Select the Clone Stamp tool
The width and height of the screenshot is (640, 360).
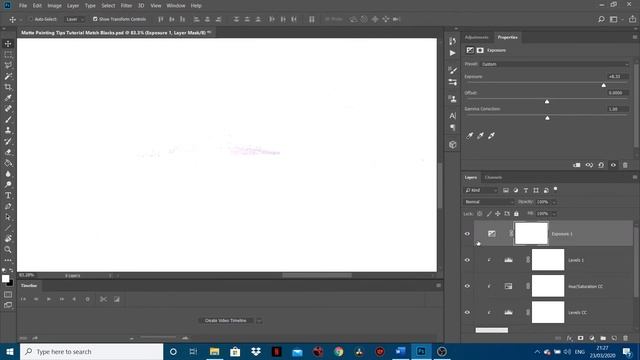(8, 130)
